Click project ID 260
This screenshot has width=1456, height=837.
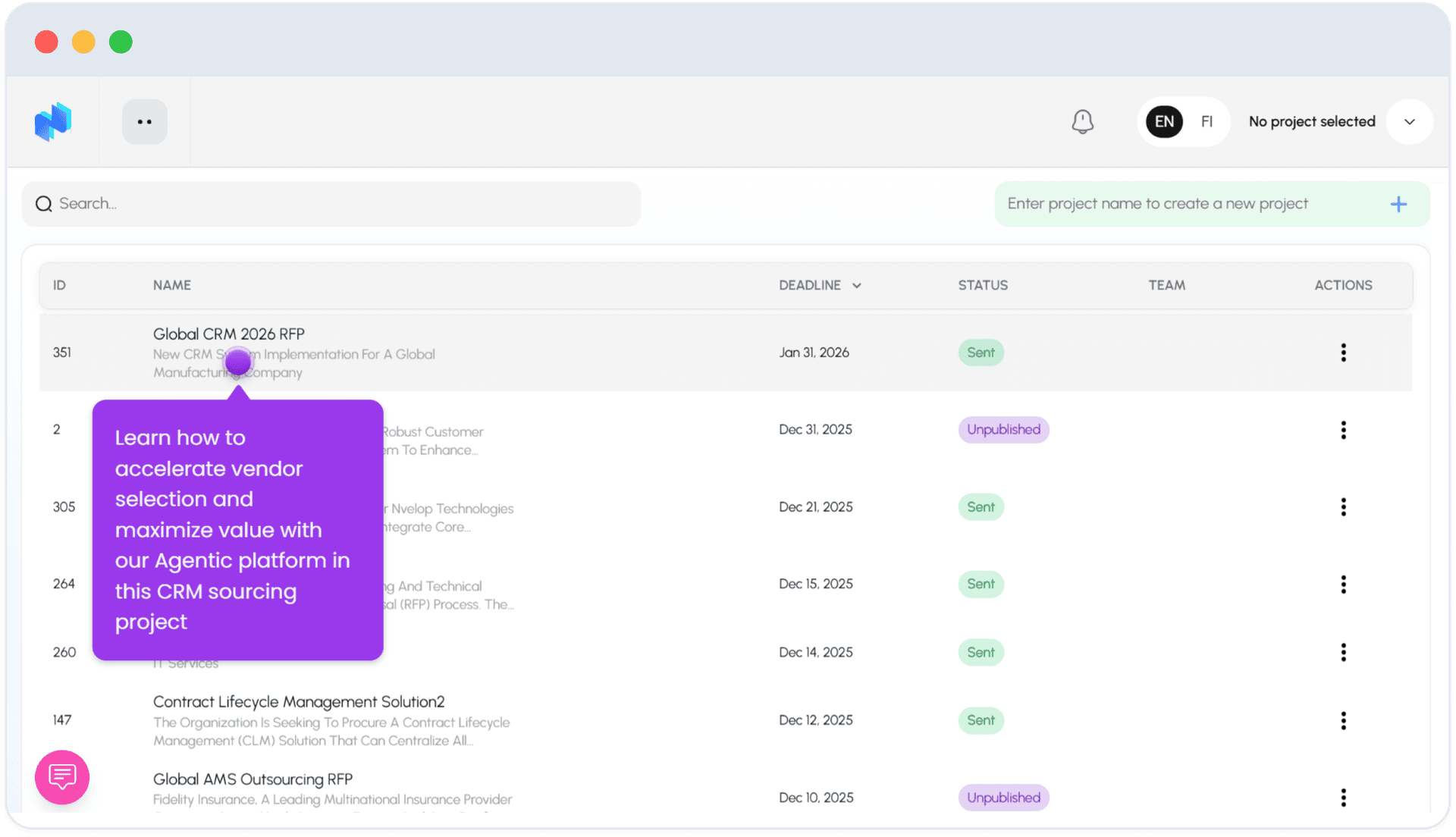click(64, 652)
